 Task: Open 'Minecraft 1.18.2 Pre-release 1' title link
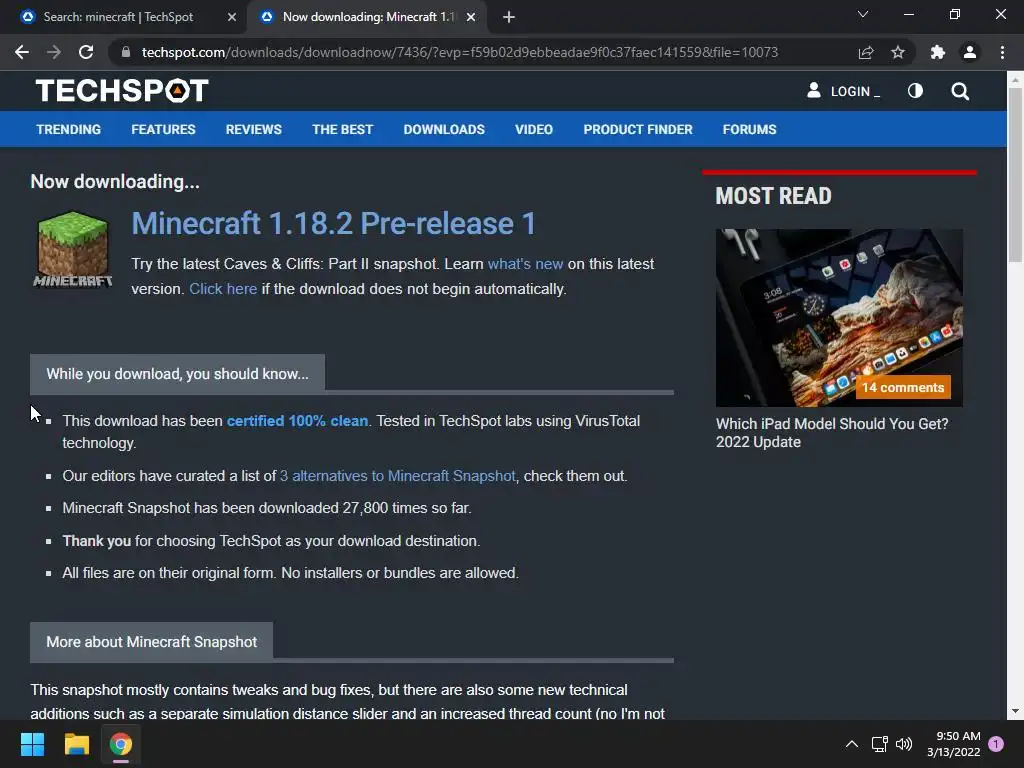click(333, 223)
